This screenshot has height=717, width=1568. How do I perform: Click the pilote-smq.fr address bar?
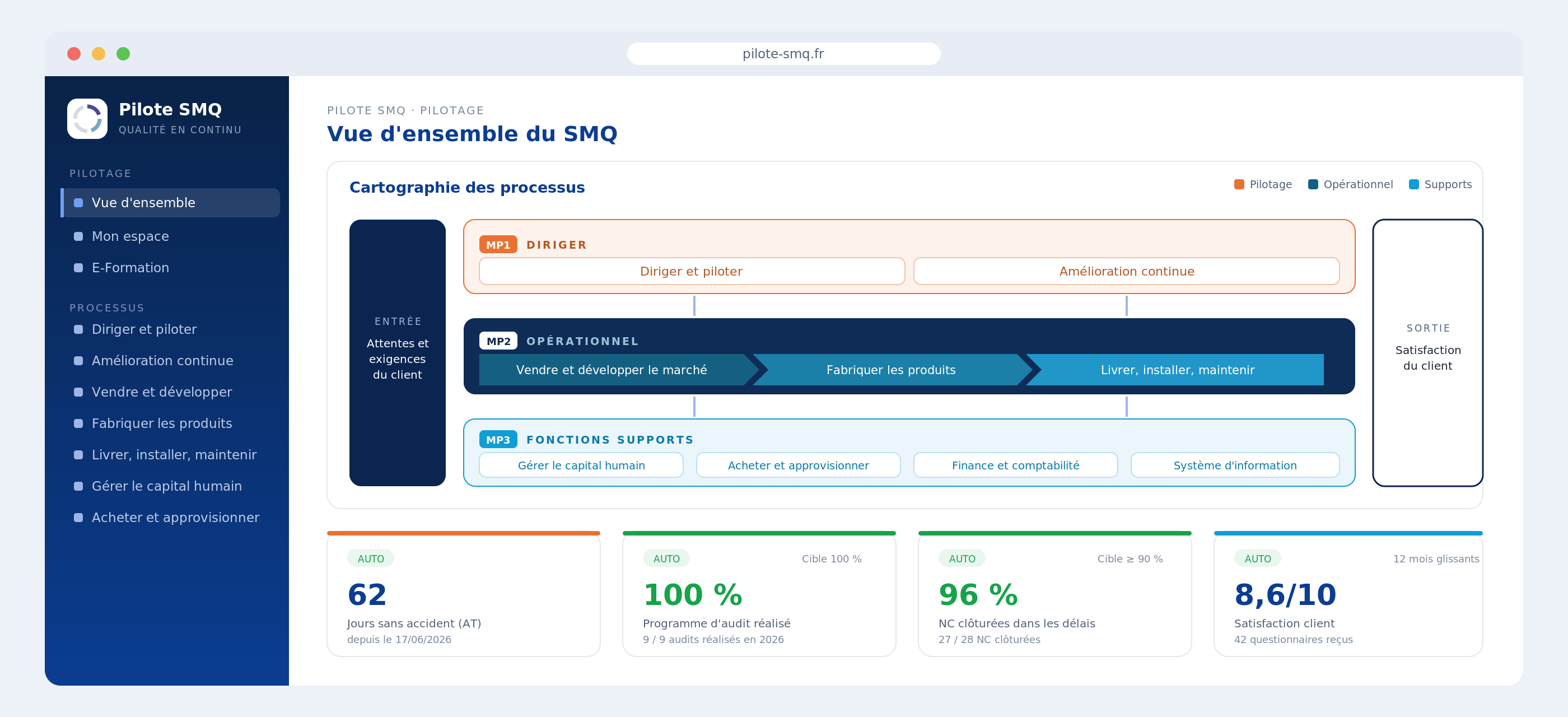(783, 54)
